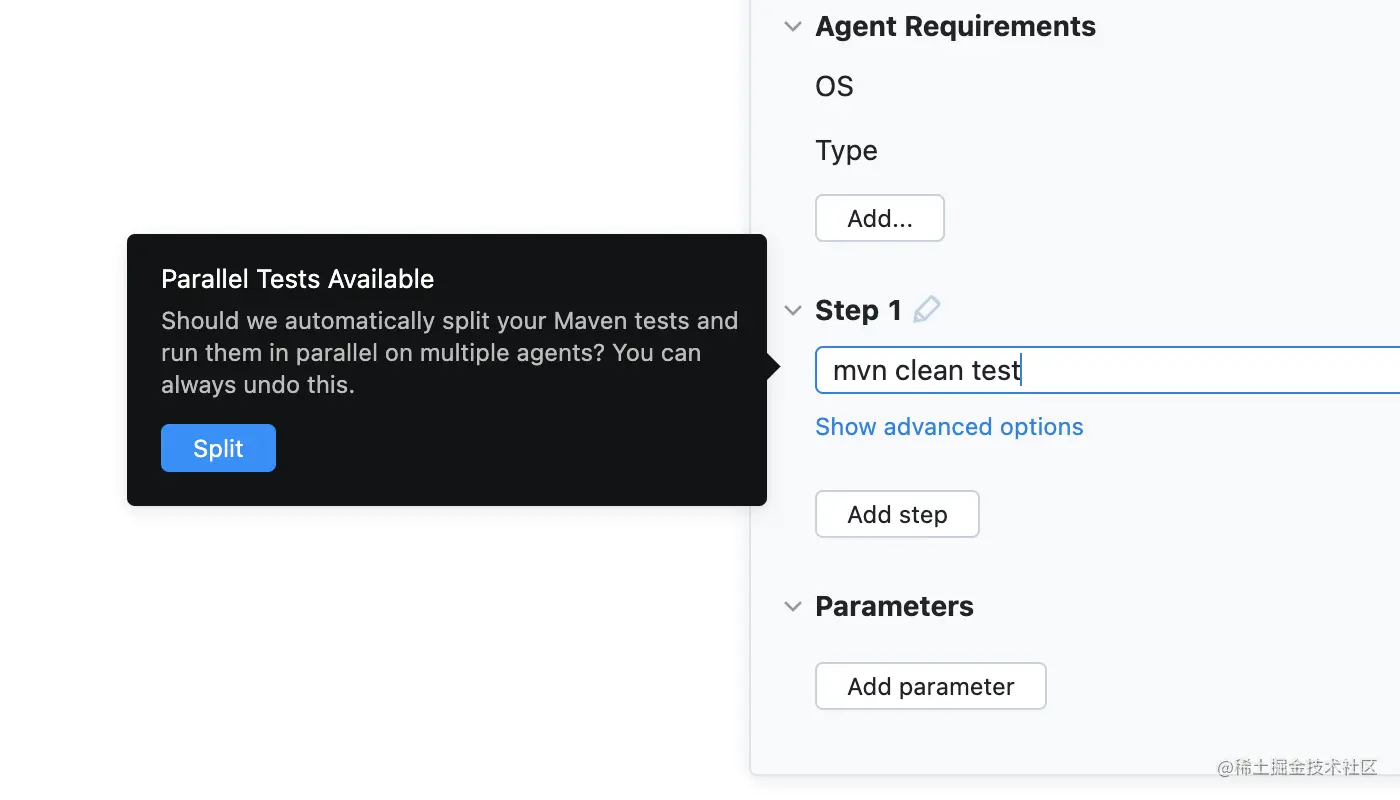The height and width of the screenshot is (800, 1400).
Task: Select the Type requirement label
Action: tap(846, 151)
